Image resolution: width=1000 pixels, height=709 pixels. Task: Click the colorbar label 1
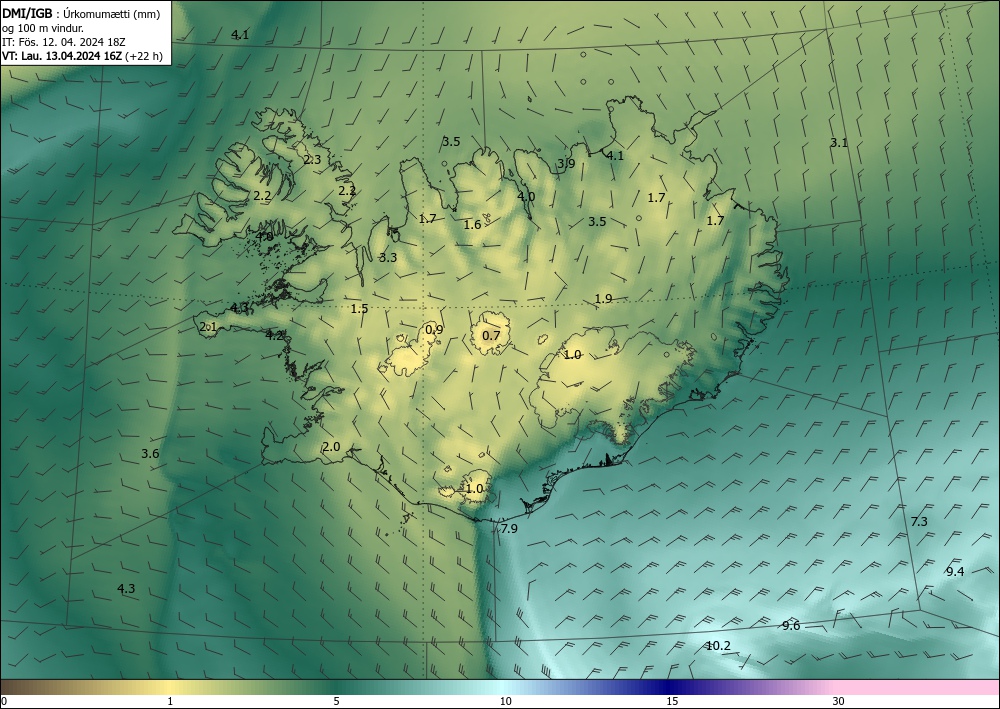pyautogui.click(x=170, y=701)
